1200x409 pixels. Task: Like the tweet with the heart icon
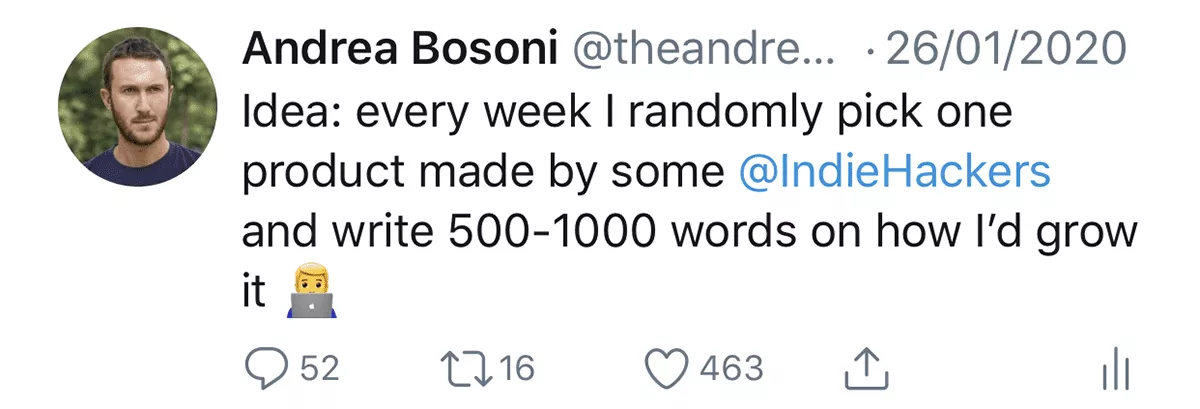669,369
